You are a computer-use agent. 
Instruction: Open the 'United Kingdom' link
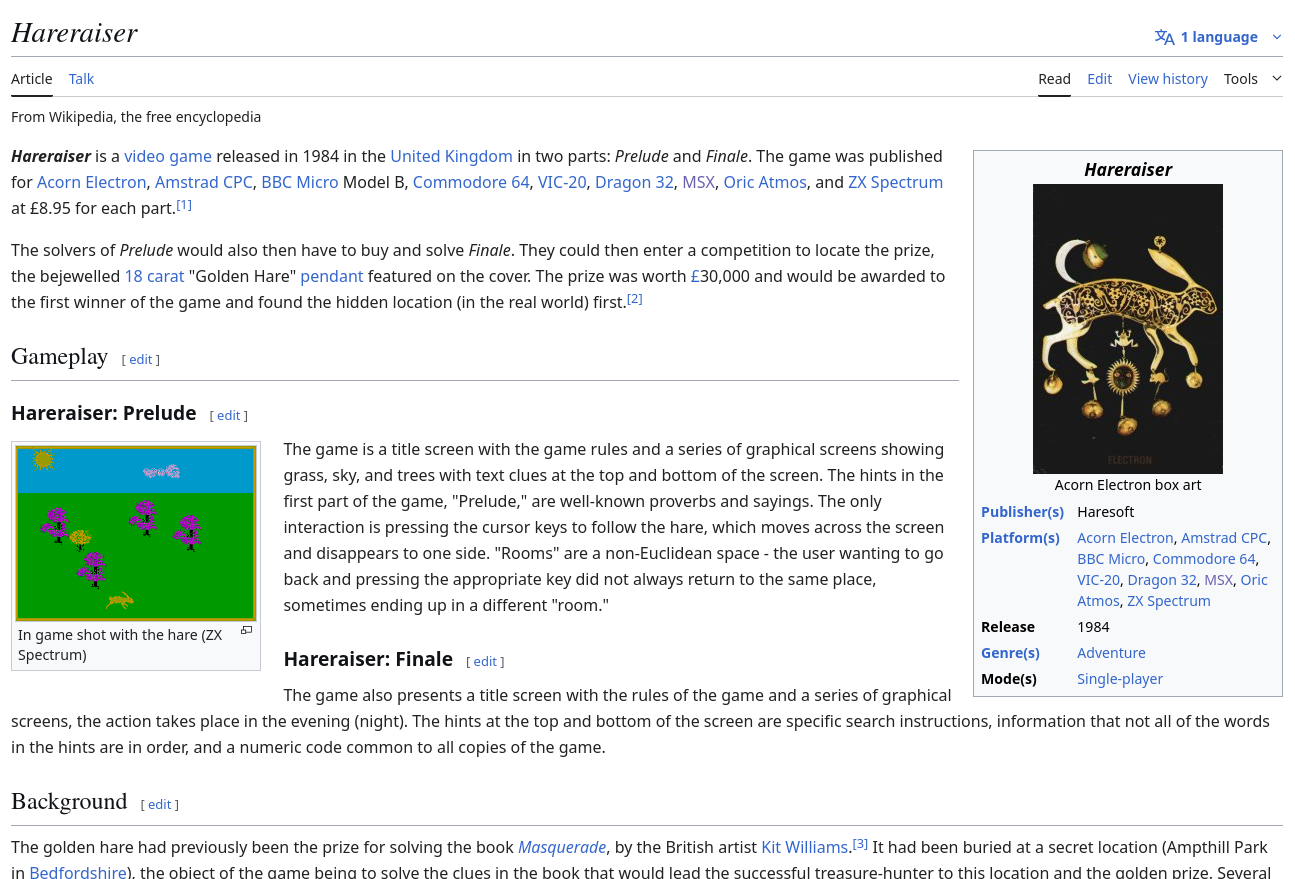click(451, 156)
